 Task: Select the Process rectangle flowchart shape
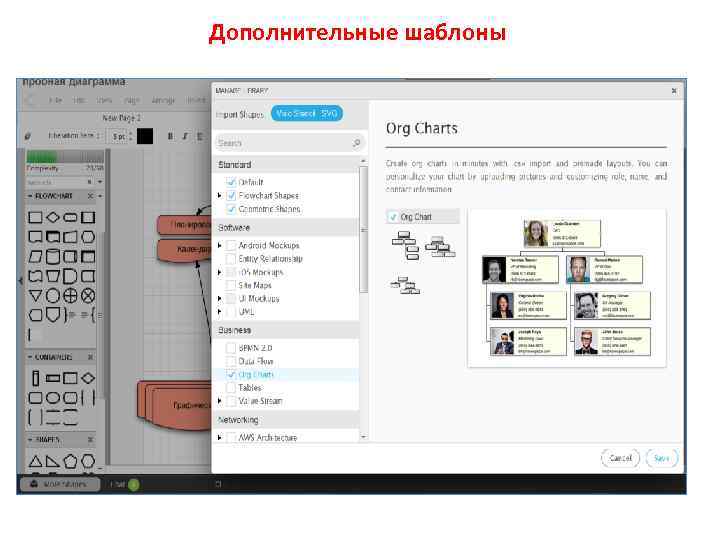[35, 217]
